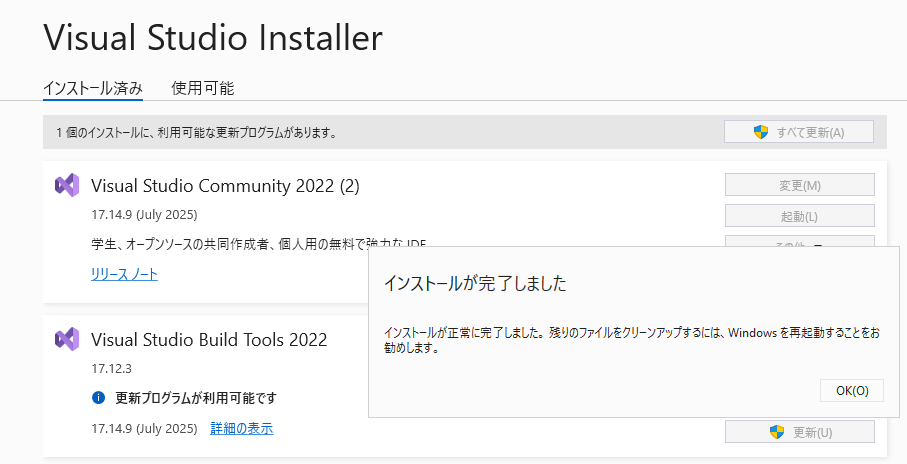This screenshot has width=907, height=464.
Task: Click the Visual Studio Community 2022 logo icon
Action: coord(67,185)
